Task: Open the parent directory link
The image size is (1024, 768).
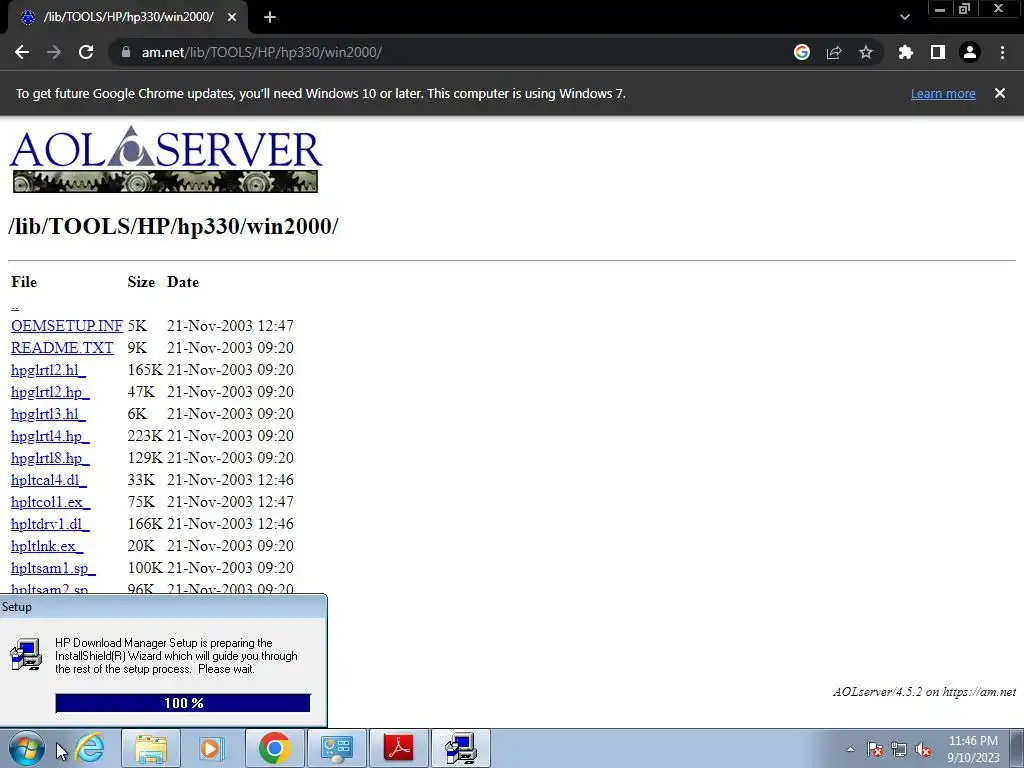Action: (15, 306)
